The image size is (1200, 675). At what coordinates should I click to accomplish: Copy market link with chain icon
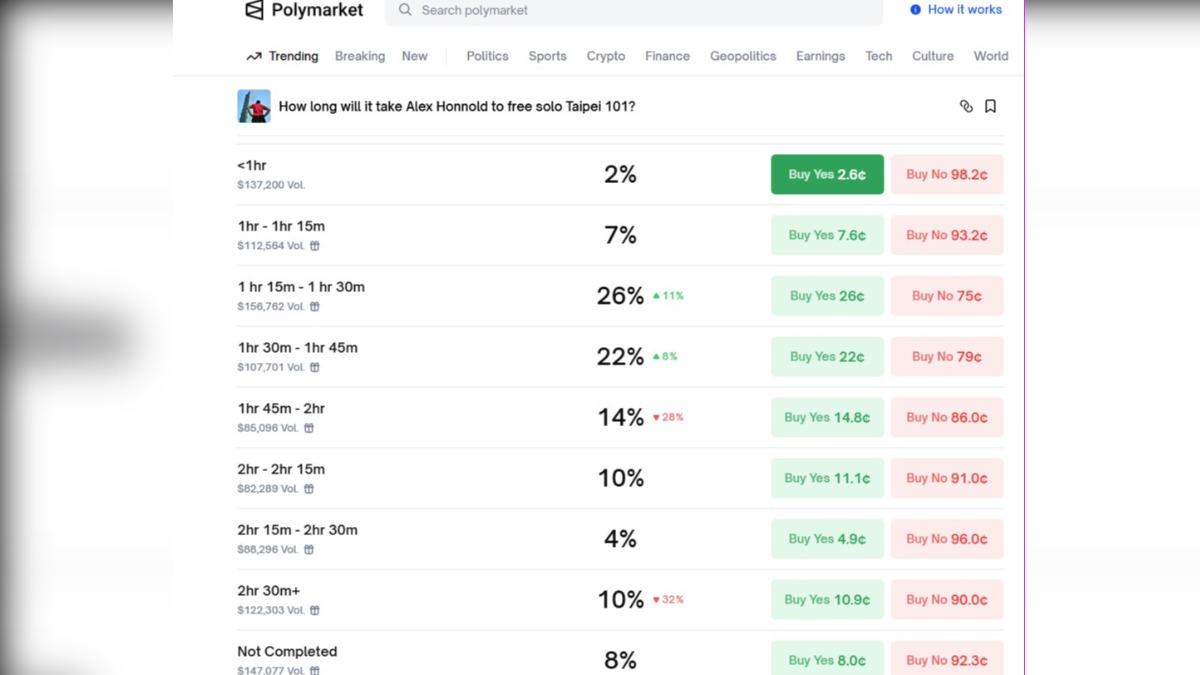[x=966, y=106]
